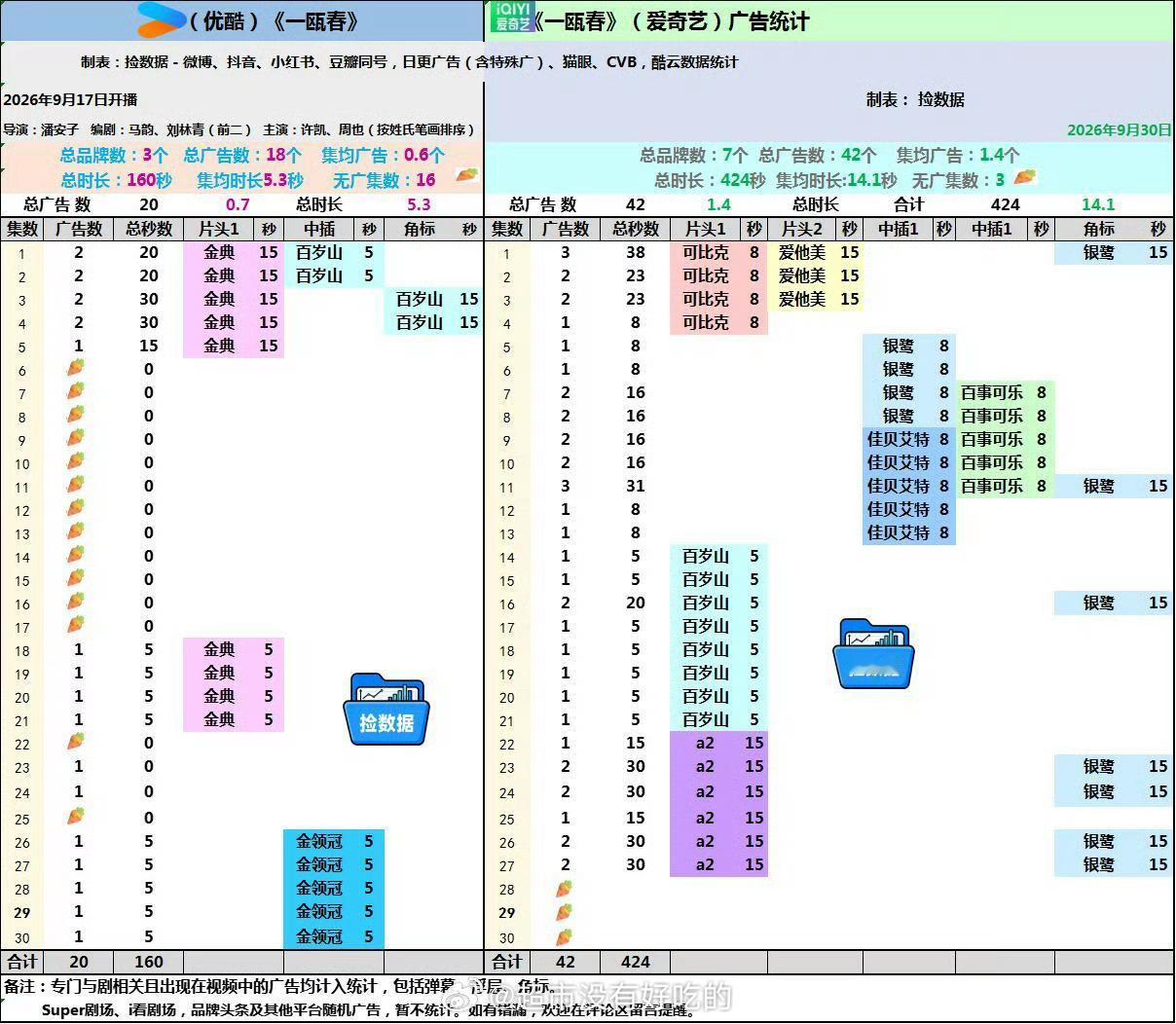Screen dimensions: 1176x1024
Task: Click the 160 total in Youku 合计 row
Action: pyautogui.click(x=149, y=962)
